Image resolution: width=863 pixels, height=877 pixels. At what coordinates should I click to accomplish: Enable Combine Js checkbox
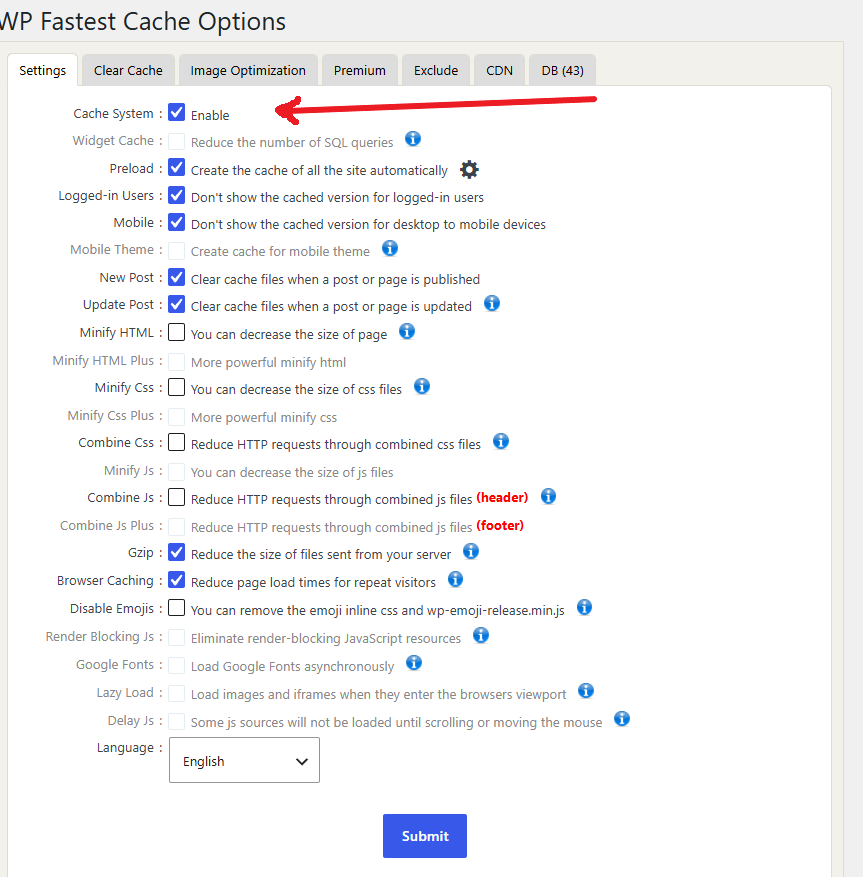click(177, 497)
